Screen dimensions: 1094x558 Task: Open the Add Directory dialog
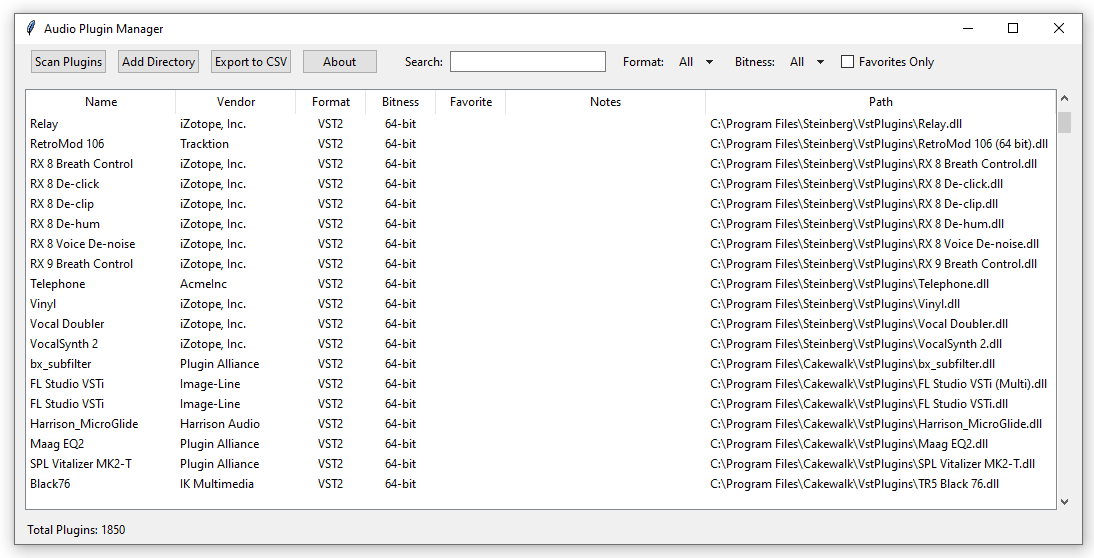tap(158, 61)
